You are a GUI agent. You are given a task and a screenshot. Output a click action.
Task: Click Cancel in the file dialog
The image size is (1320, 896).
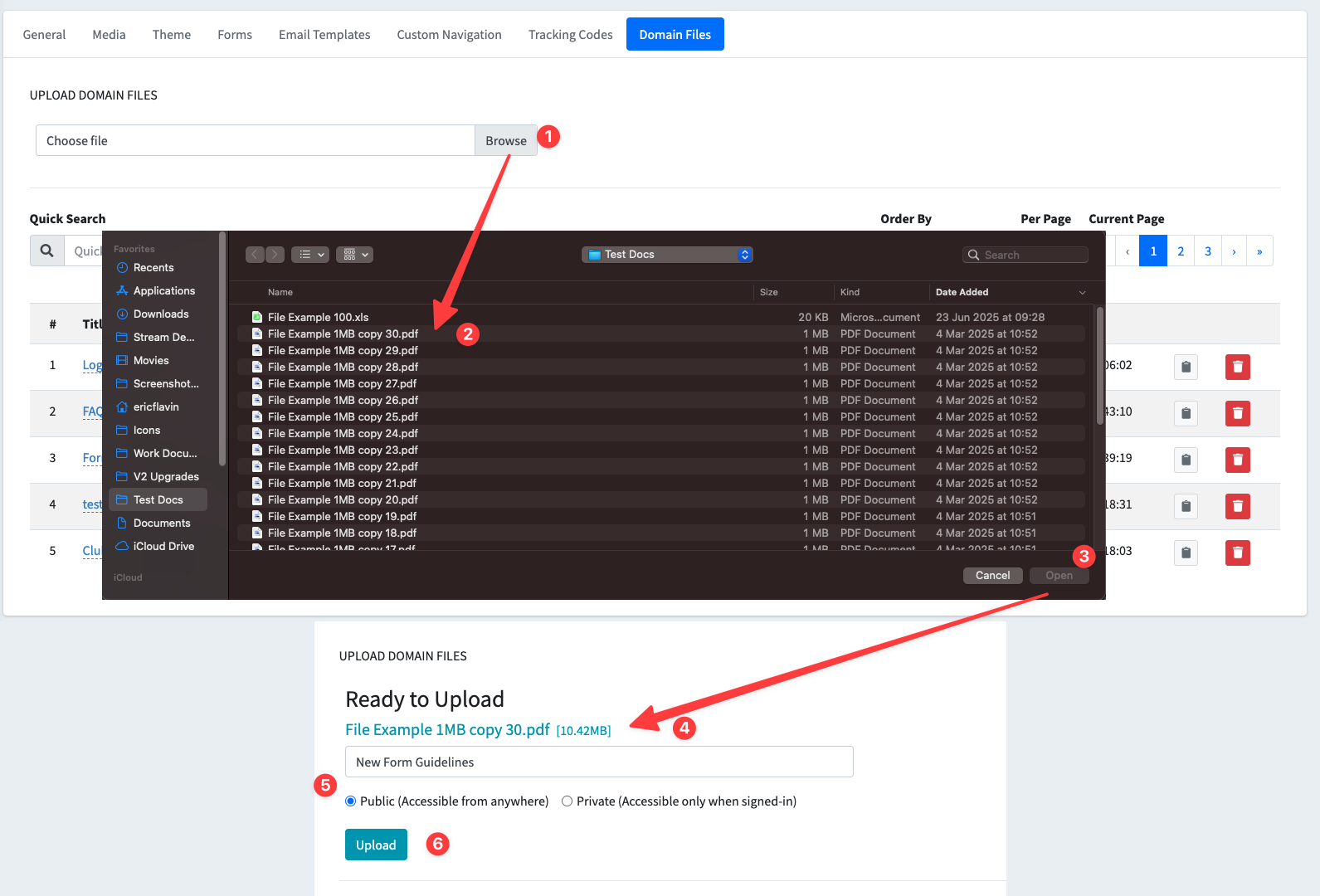[992, 576]
